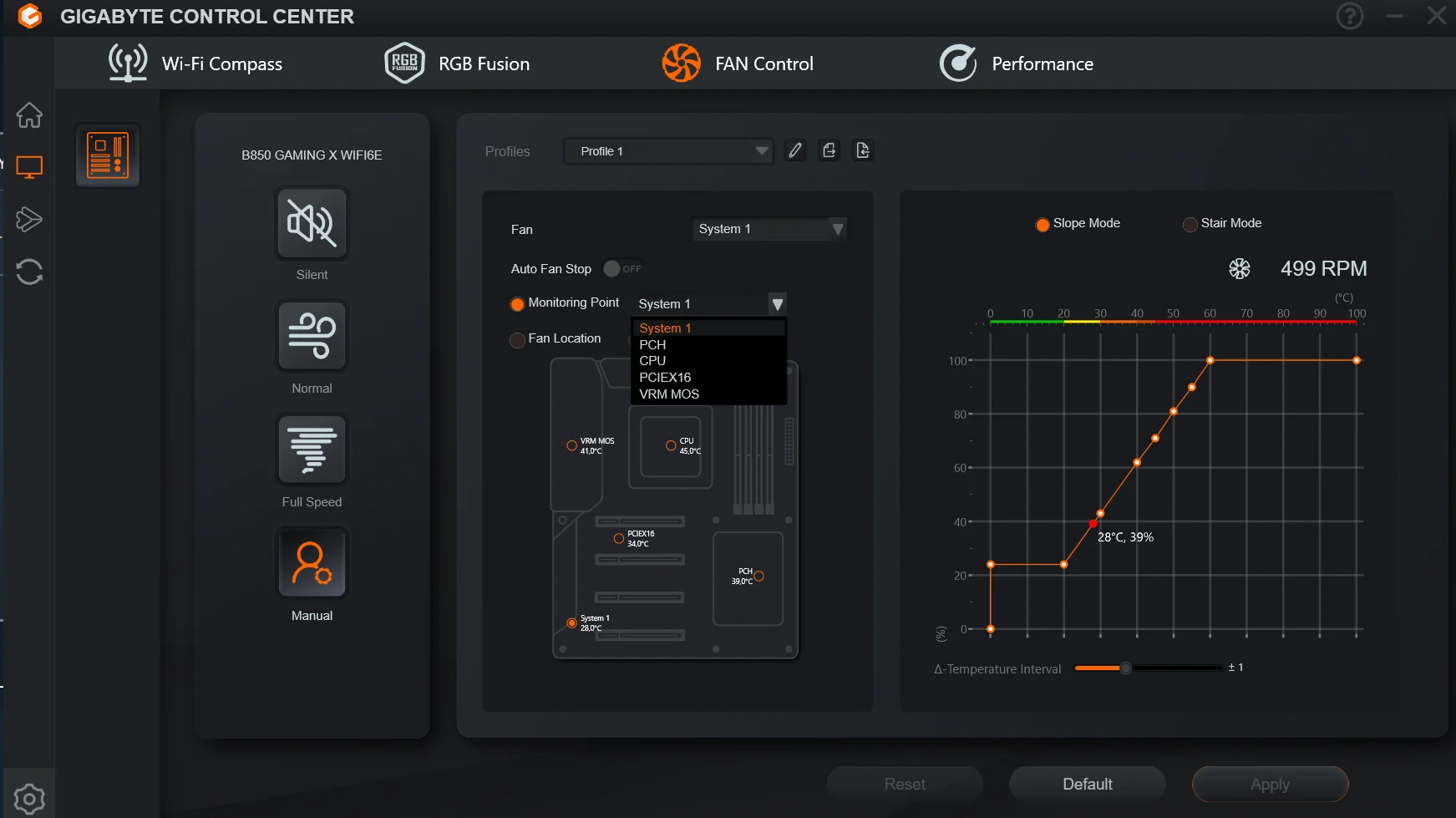Image resolution: width=1456 pixels, height=818 pixels.
Task: Switch to the RGB Fusion tab
Action: click(x=457, y=64)
